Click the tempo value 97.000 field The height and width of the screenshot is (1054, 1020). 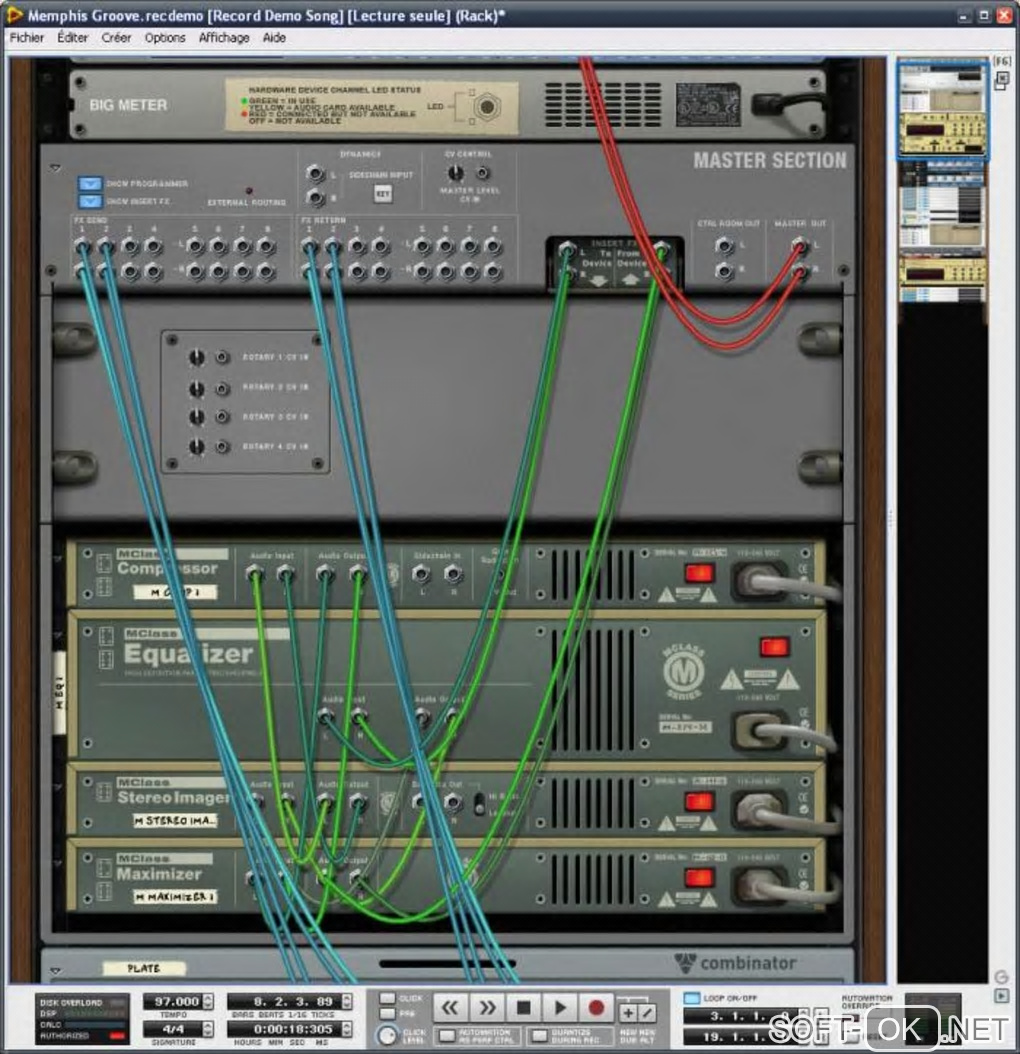[173, 1001]
